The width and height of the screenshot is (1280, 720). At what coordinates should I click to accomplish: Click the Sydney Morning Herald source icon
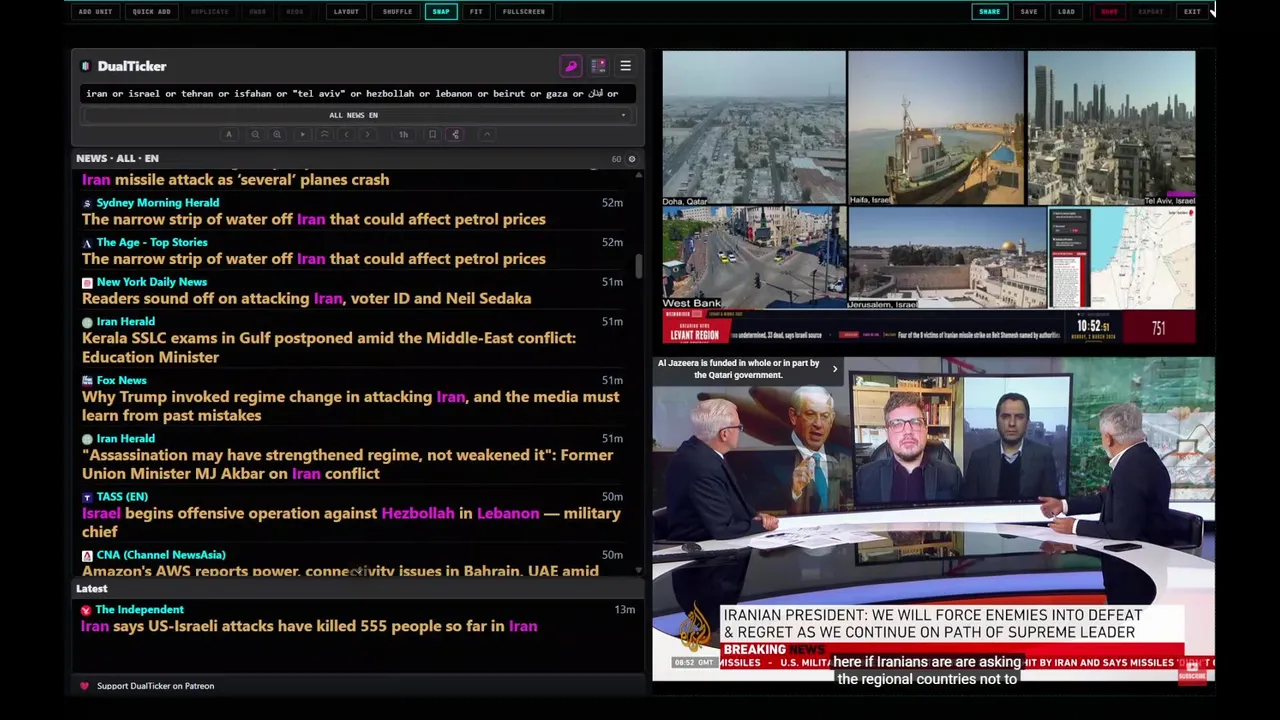[x=87, y=203]
